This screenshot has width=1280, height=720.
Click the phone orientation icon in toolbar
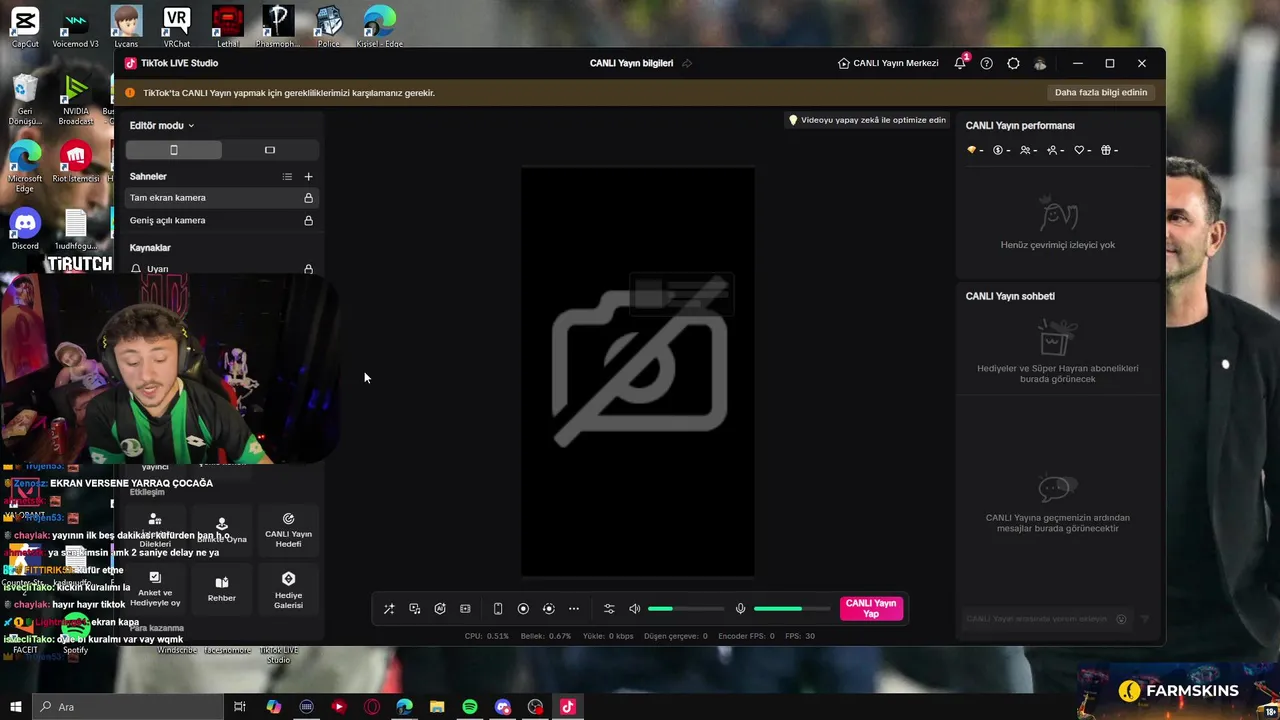pyautogui.click(x=498, y=609)
